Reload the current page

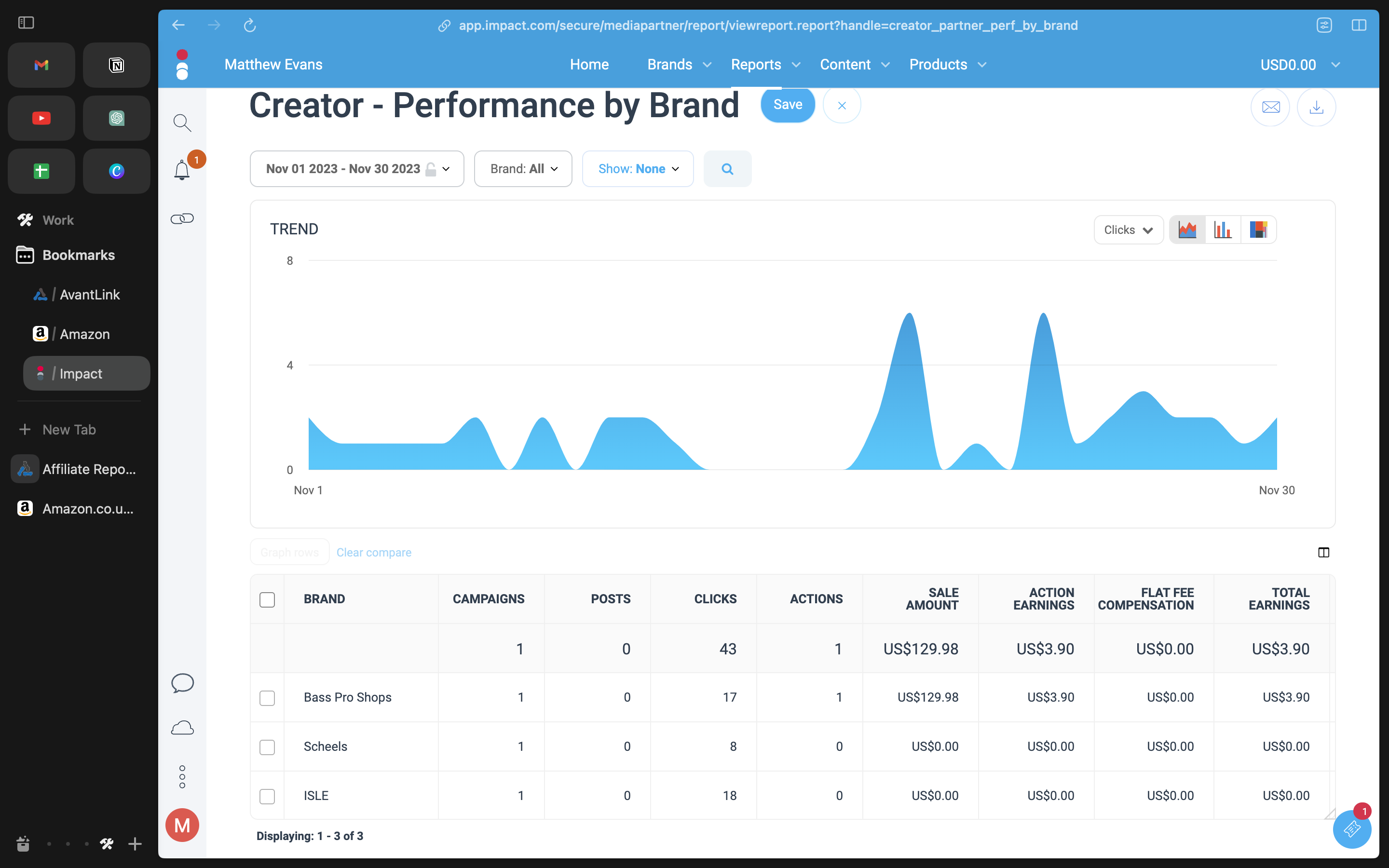point(250,25)
